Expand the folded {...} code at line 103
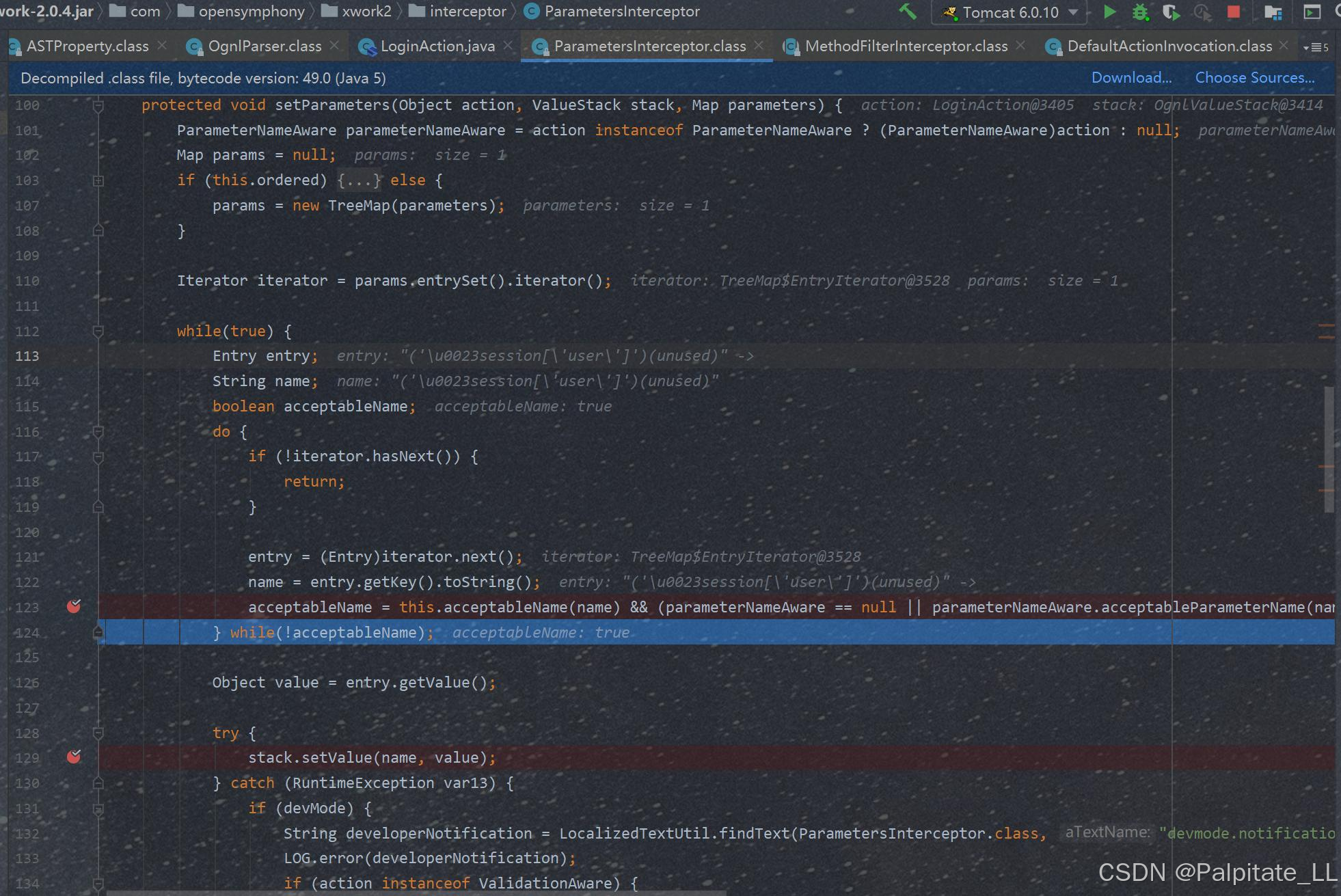Image resolution: width=1341 pixels, height=896 pixels. (359, 180)
